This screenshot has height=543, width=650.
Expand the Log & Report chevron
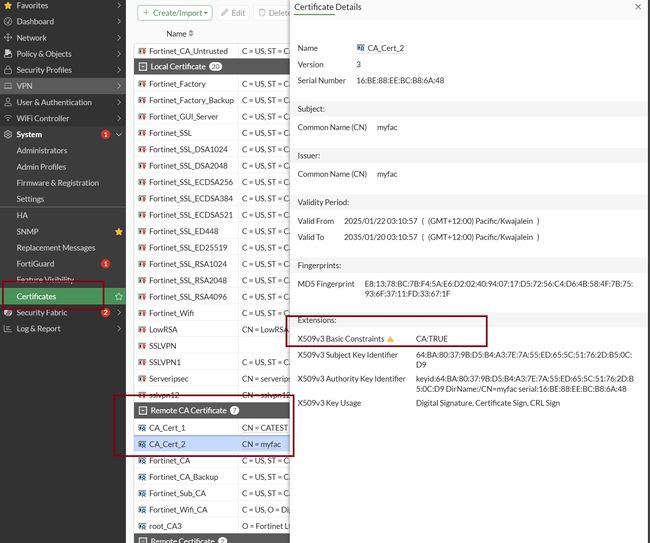click(x=119, y=329)
